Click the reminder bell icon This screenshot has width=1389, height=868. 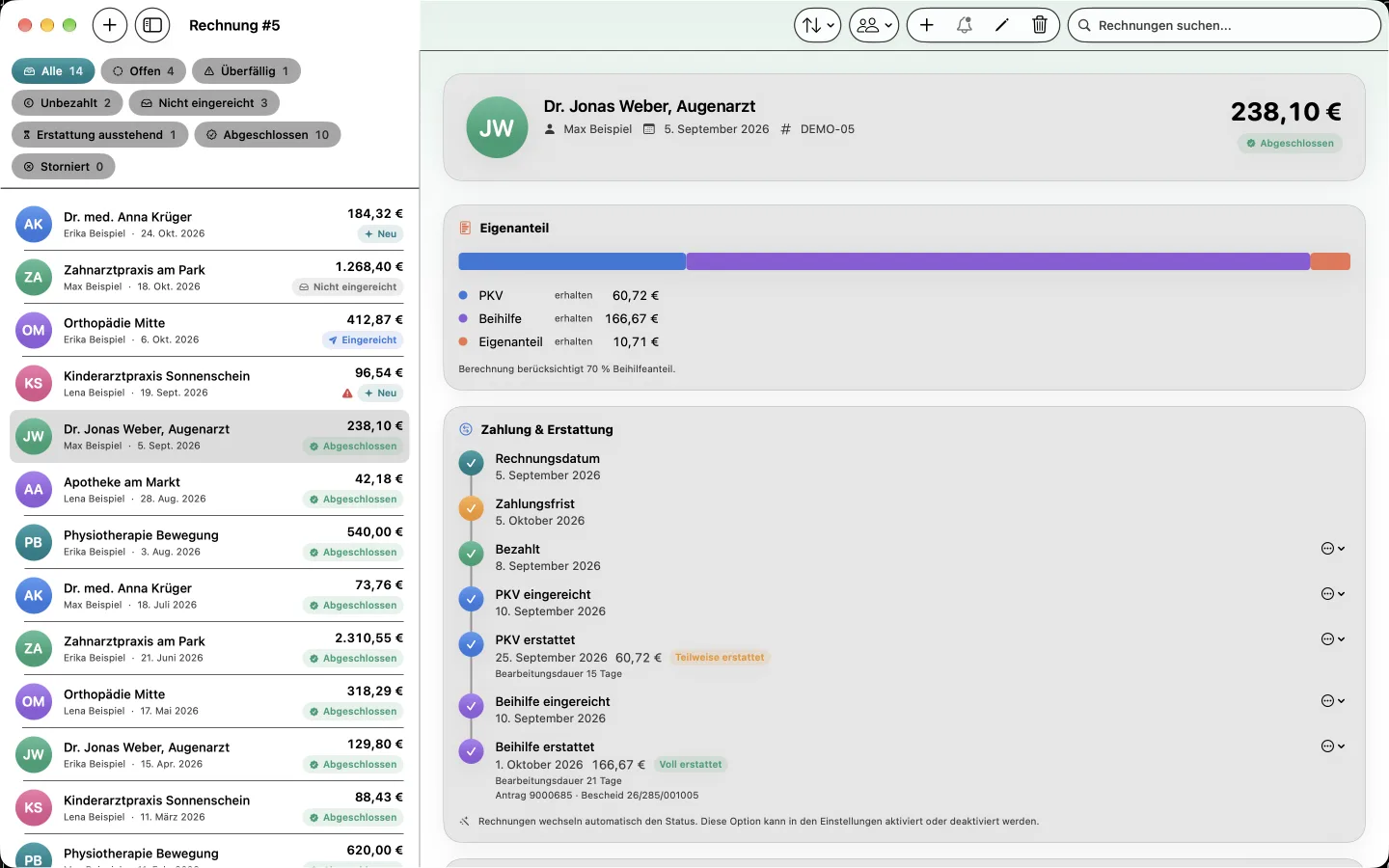[x=964, y=25]
